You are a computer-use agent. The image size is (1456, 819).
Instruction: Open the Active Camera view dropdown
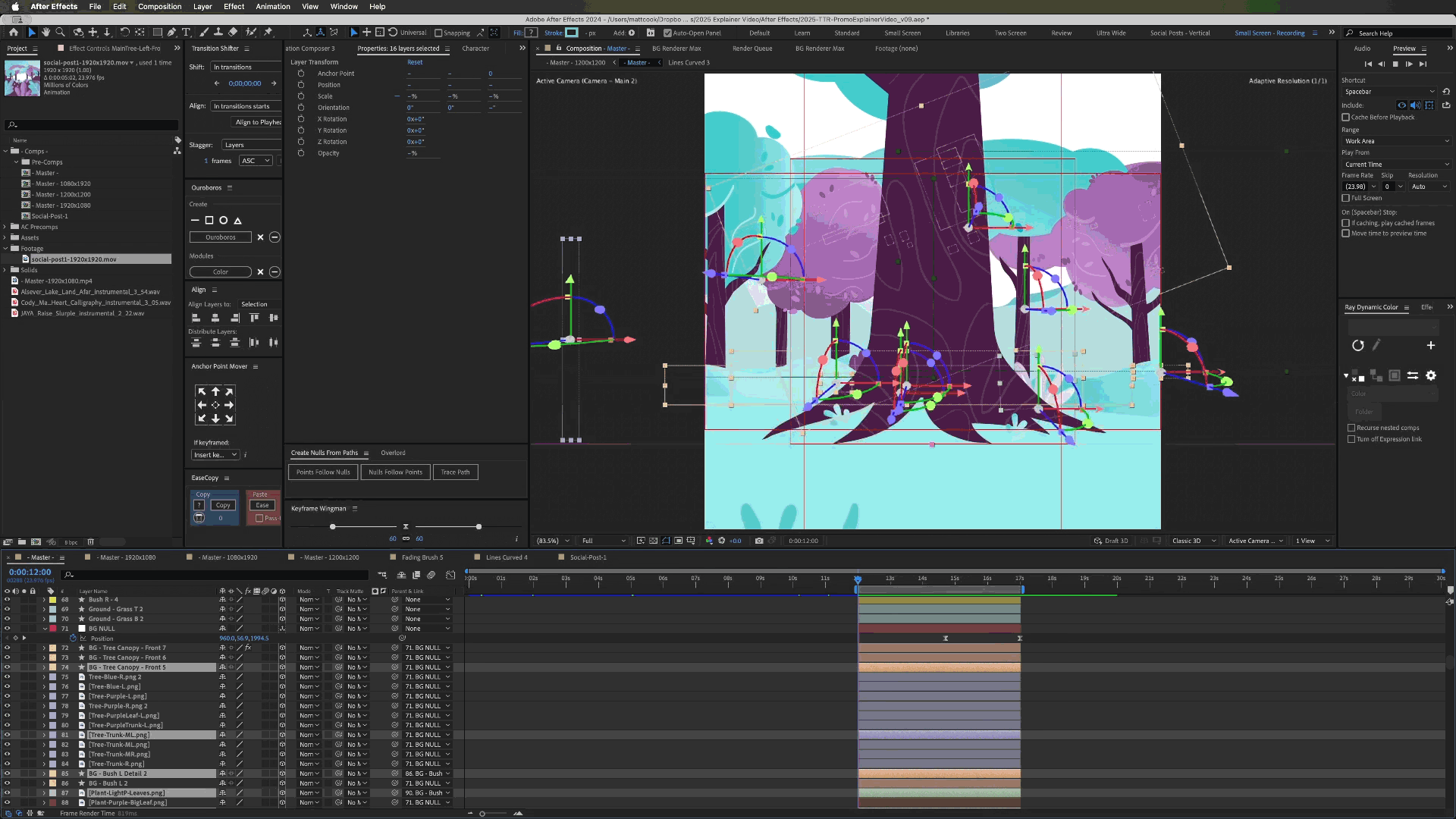(x=1255, y=541)
